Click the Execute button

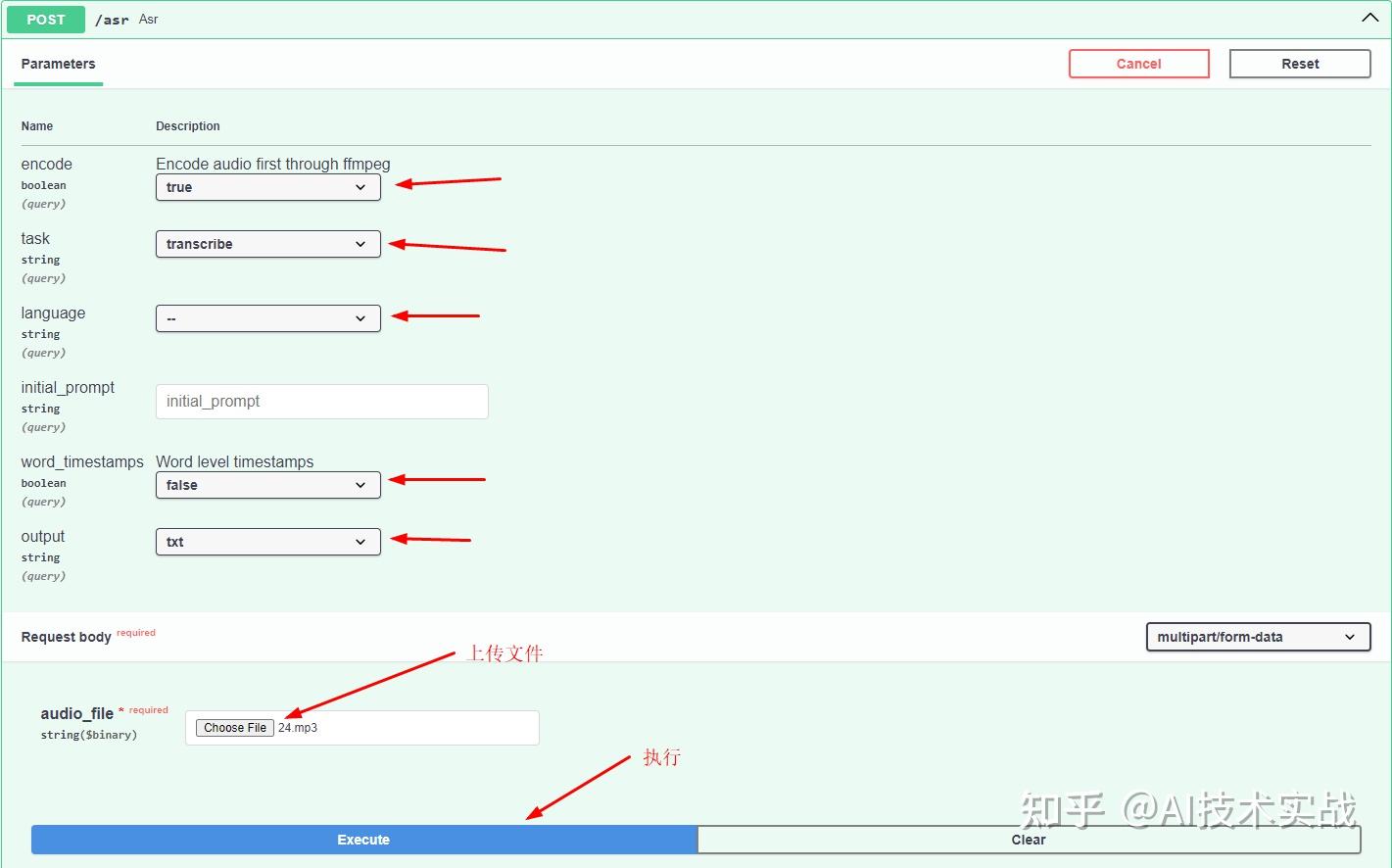[363, 840]
